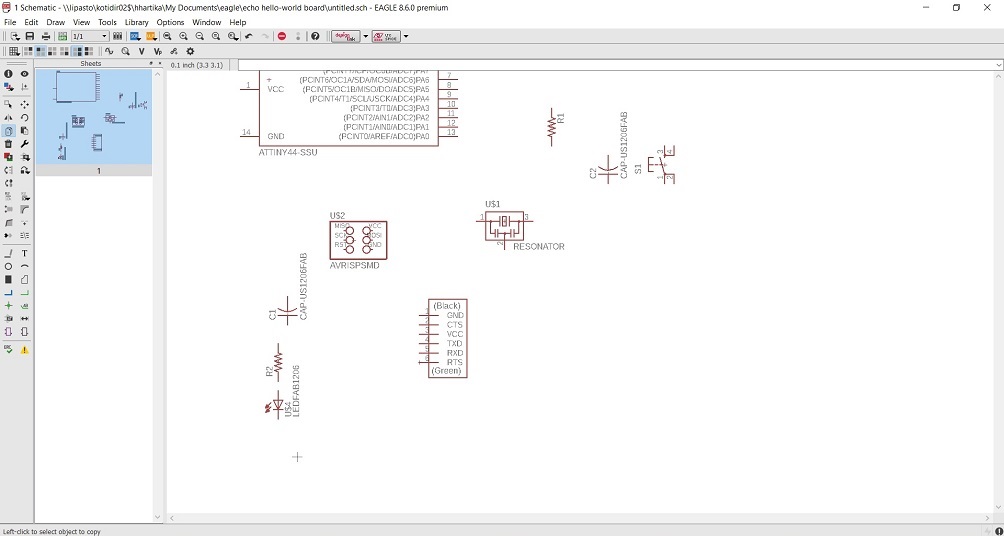Close the Sheets panel
This screenshot has height=536, width=1004.
pos(159,64)
